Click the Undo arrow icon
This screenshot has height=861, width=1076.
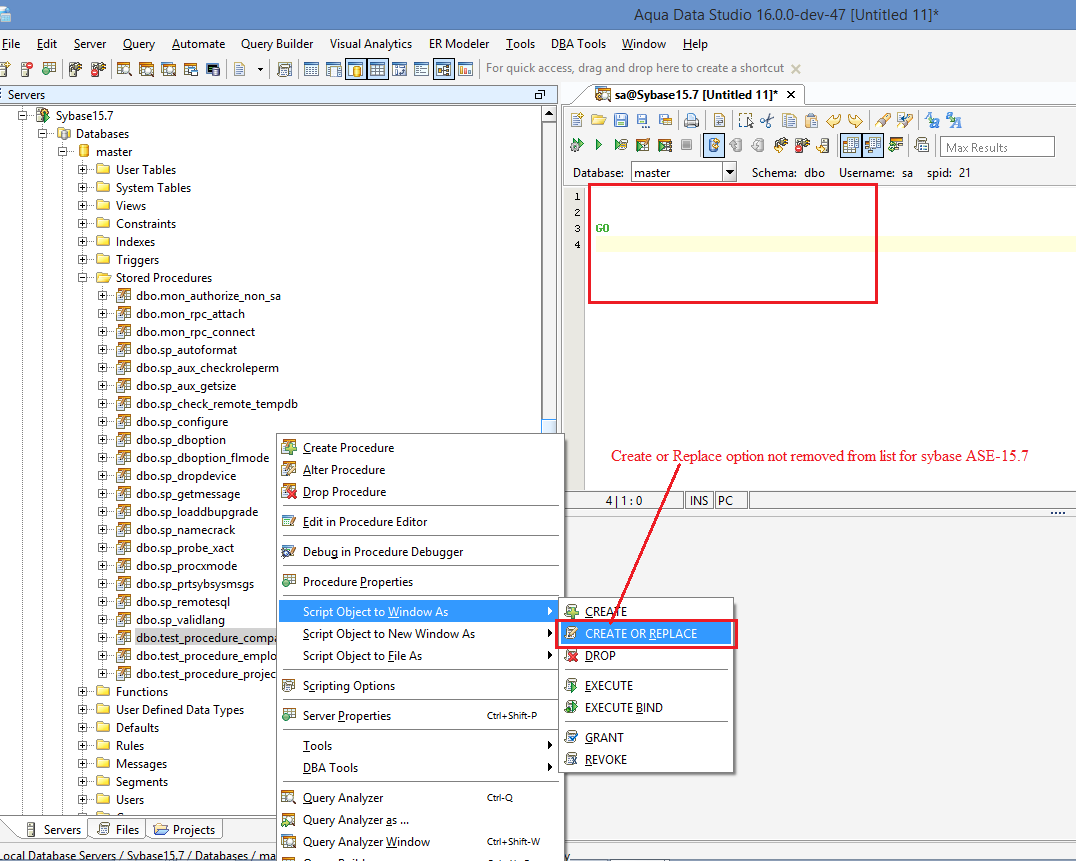(833, 121)
